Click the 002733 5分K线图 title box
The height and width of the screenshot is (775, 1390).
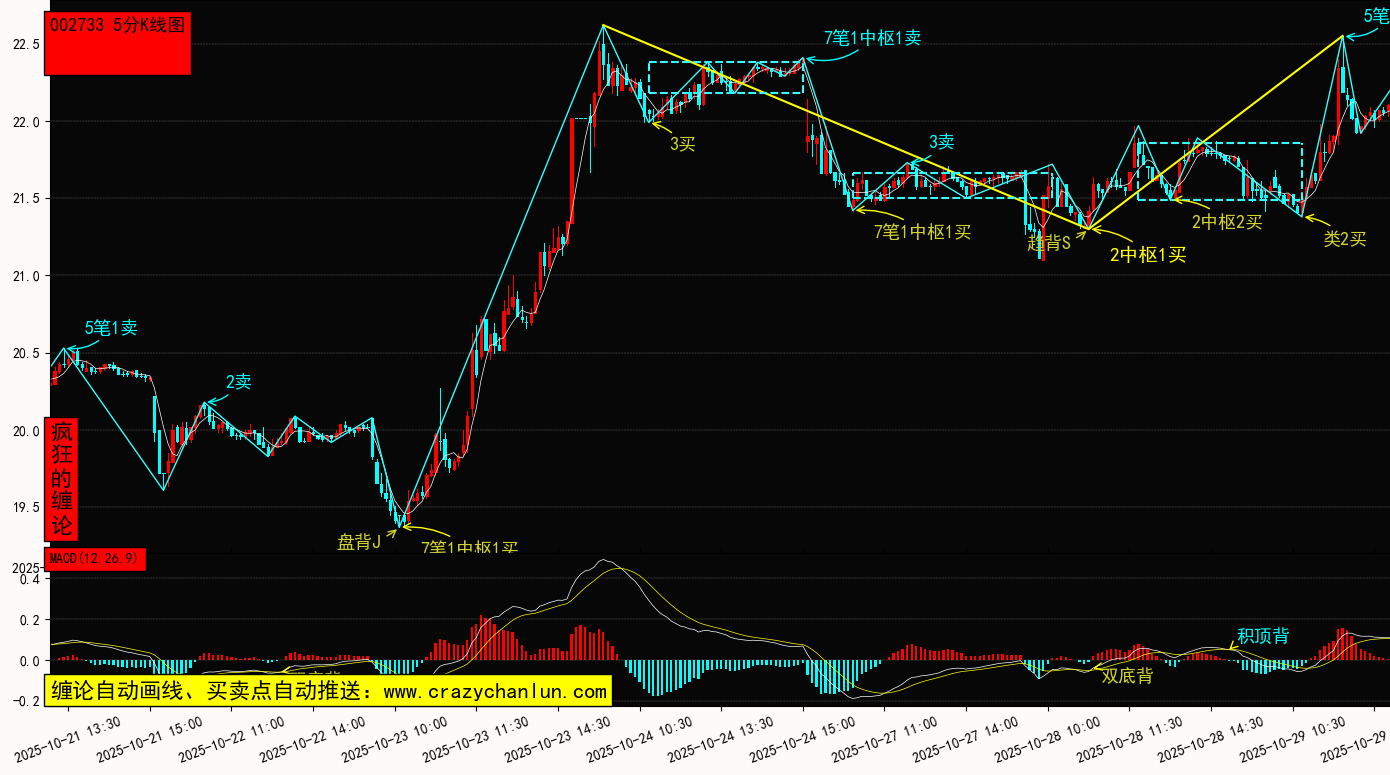click(118, 43)
